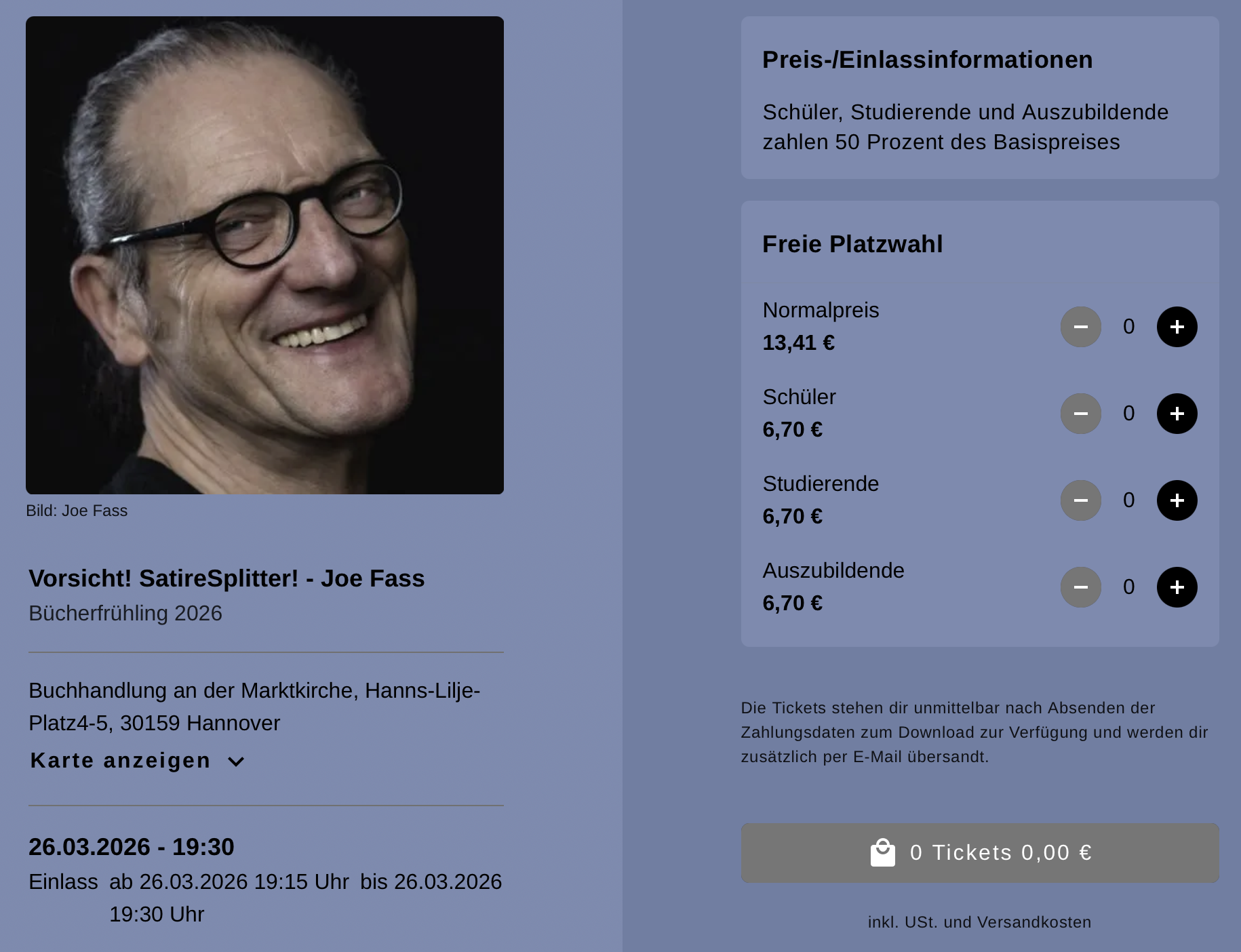
Task: Click the event title Vorsicht! SatireSplitter!
Action: [x=226, y=578]
